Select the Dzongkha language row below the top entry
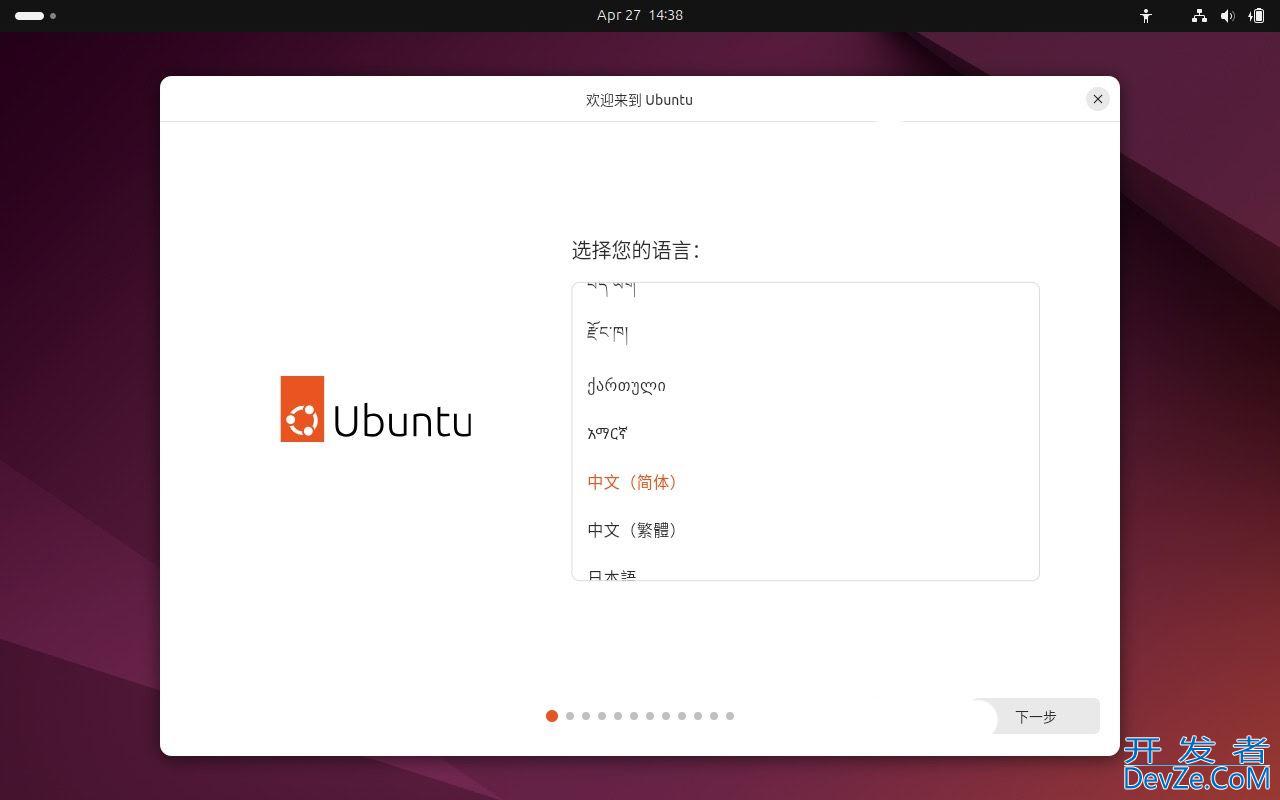 (x=805, y=334)
